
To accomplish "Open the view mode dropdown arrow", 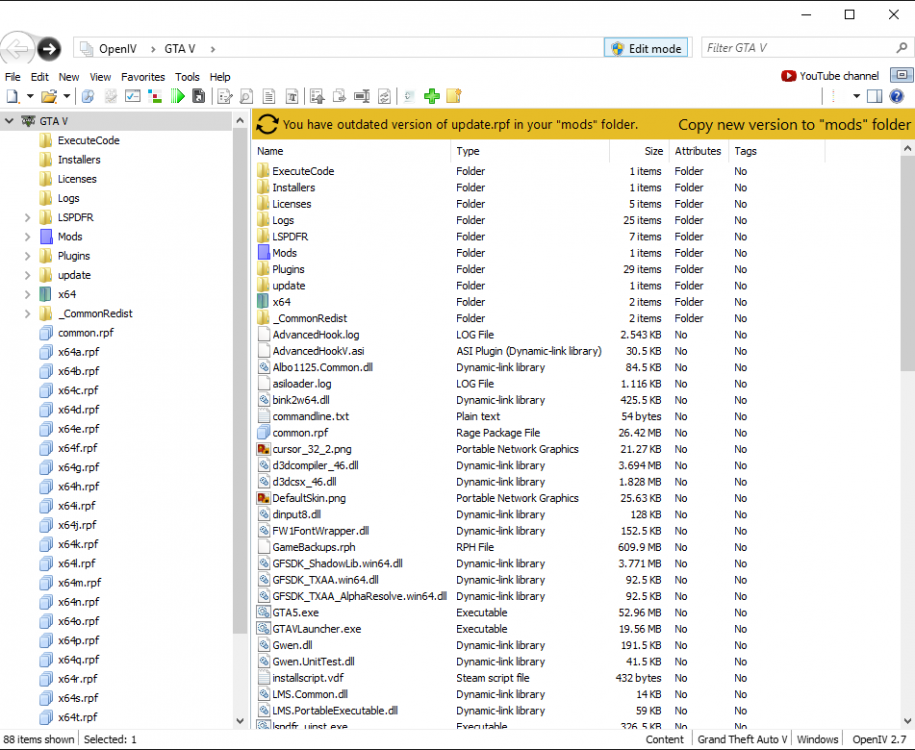I will tap(856, 96).
